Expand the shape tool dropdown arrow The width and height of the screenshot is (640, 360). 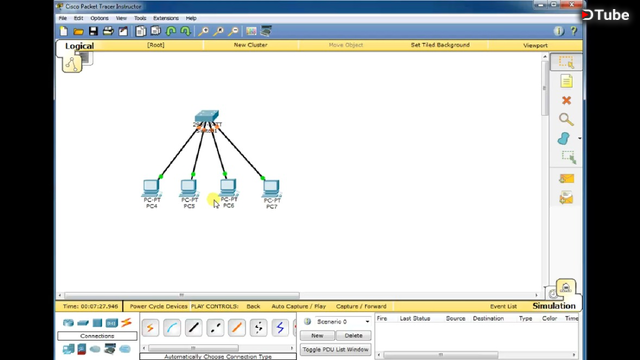click(x=579, y=139)
